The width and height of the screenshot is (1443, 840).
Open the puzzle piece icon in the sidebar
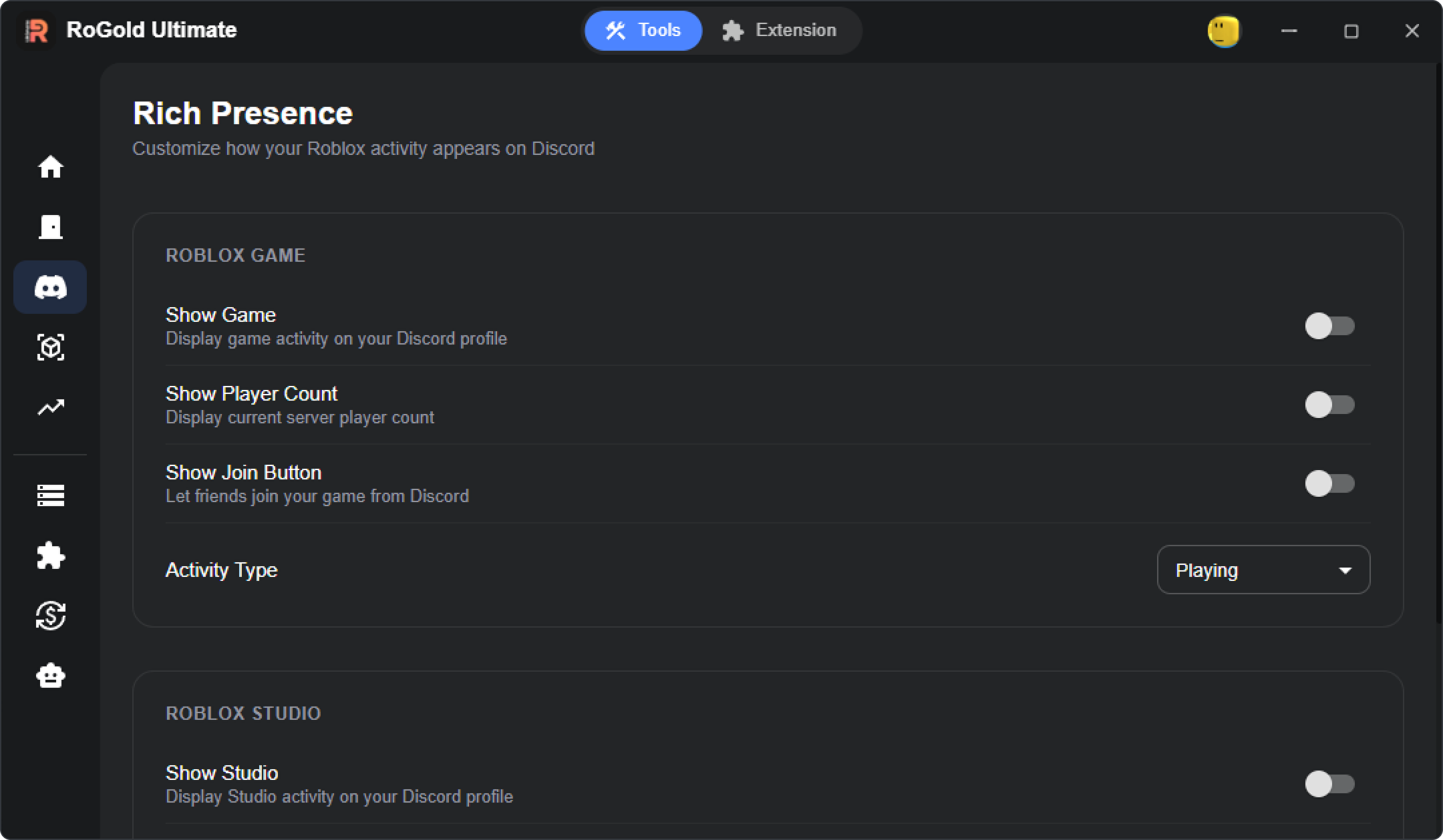click(50, 556)
